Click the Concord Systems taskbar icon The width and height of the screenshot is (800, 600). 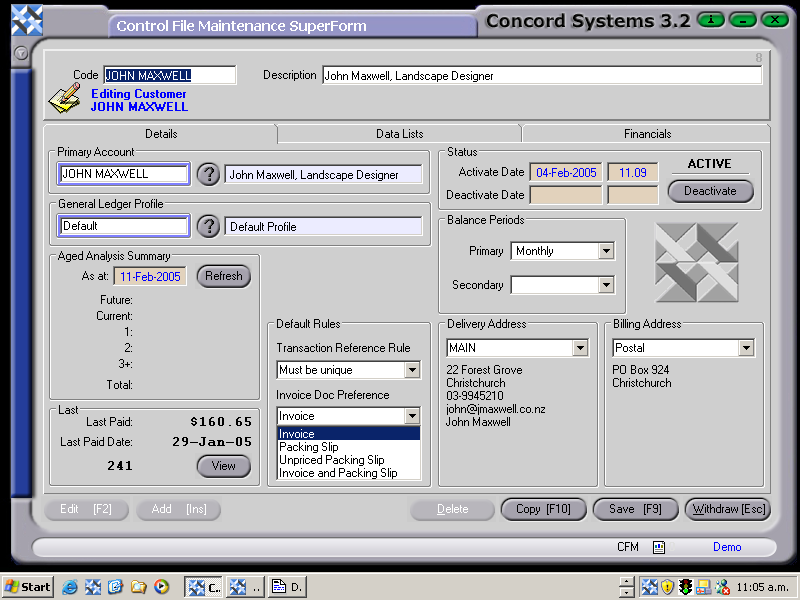204,586
